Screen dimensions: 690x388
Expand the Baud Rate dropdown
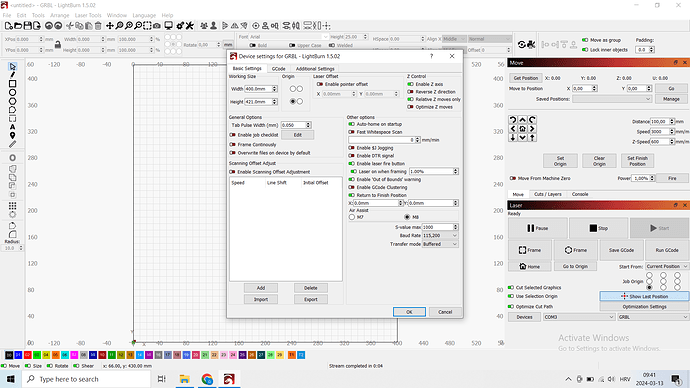(440, 235)
